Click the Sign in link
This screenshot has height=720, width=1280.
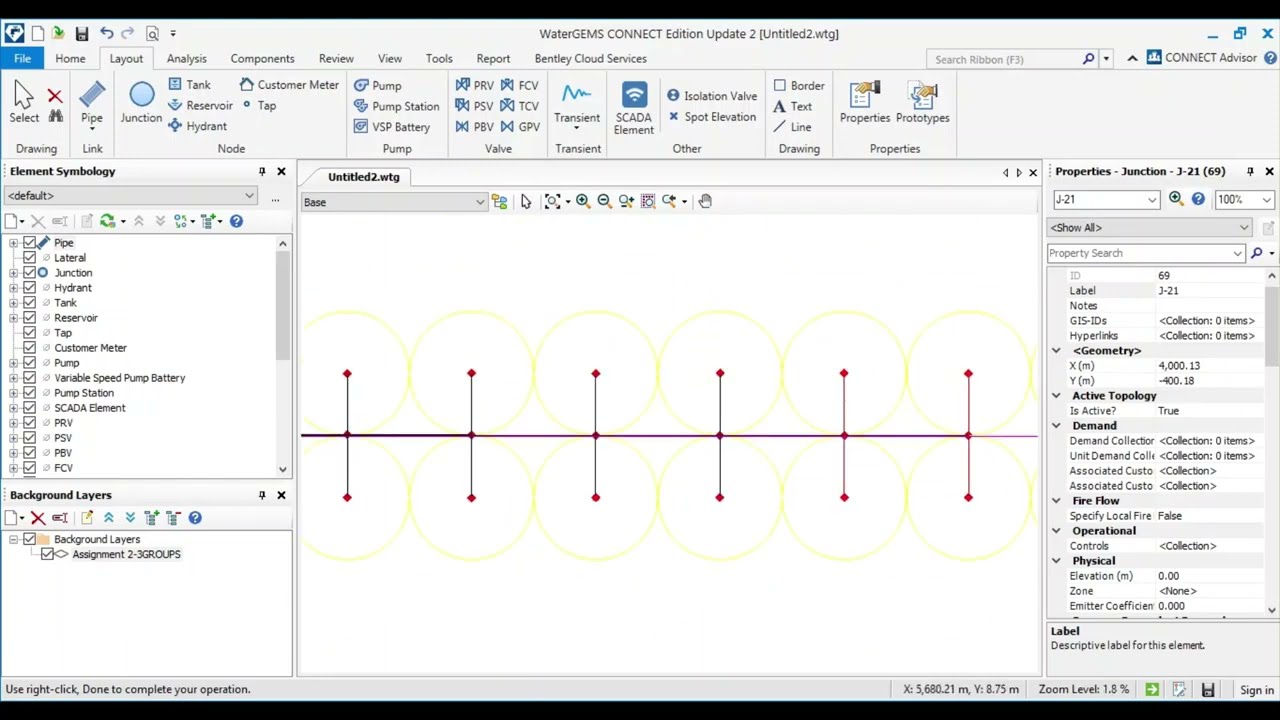[1257, 690]
